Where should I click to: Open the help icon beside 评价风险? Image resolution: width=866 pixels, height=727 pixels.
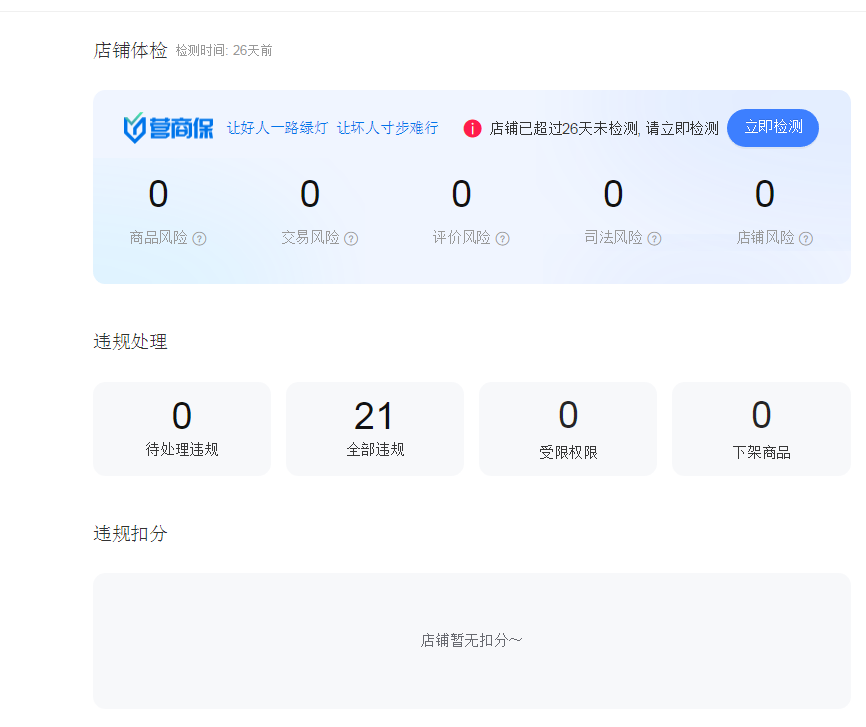[x=503, y=239]
